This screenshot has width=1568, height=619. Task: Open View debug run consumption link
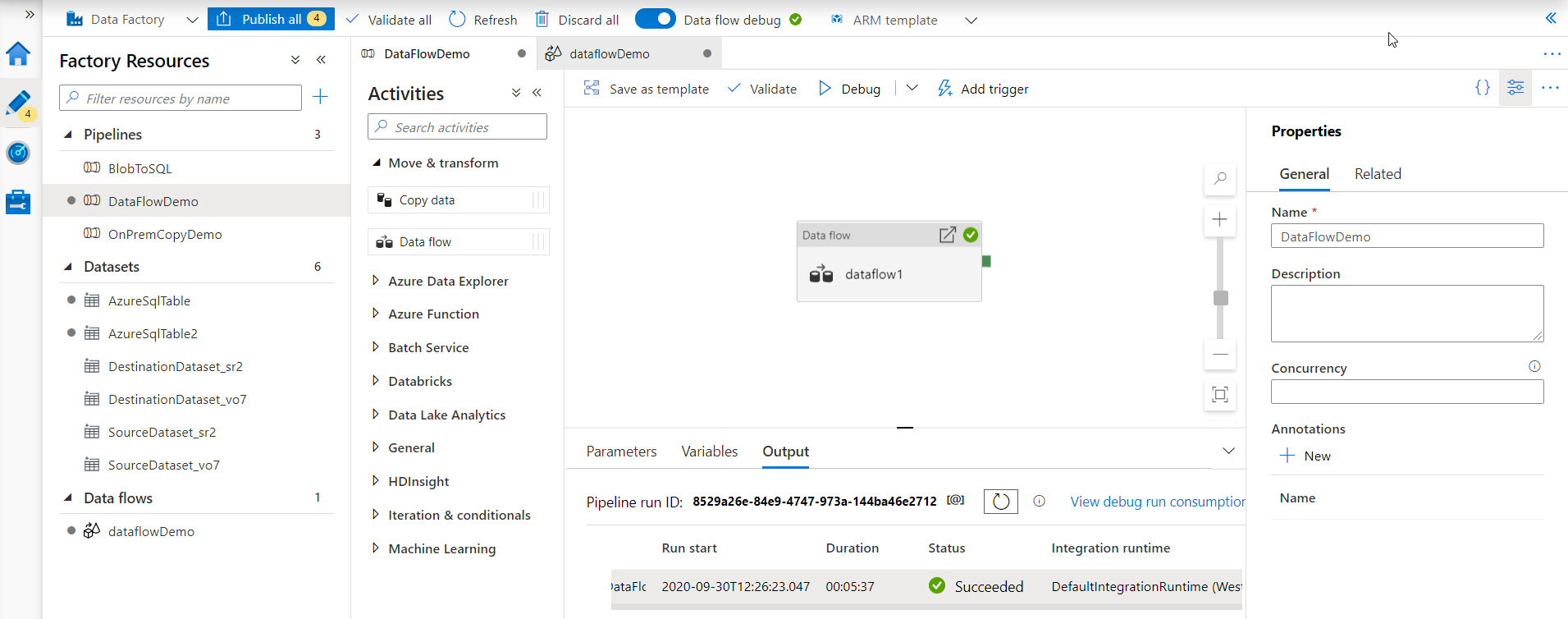click(x=1157, y=502)
